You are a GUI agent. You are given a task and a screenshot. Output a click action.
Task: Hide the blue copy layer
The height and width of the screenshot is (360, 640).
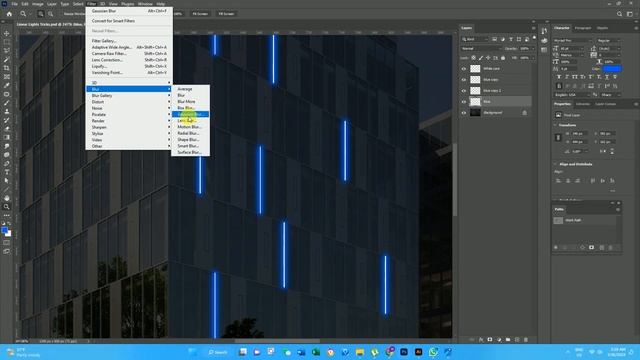pos(464,80)
